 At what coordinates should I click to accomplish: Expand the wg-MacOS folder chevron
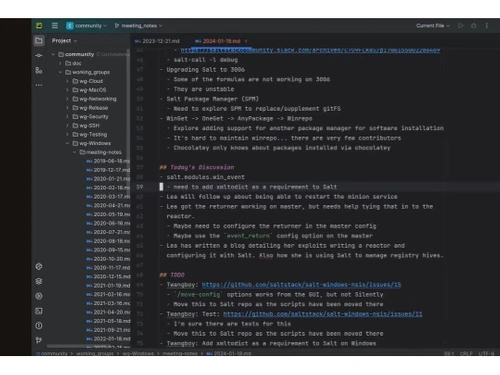coord(67,90)
